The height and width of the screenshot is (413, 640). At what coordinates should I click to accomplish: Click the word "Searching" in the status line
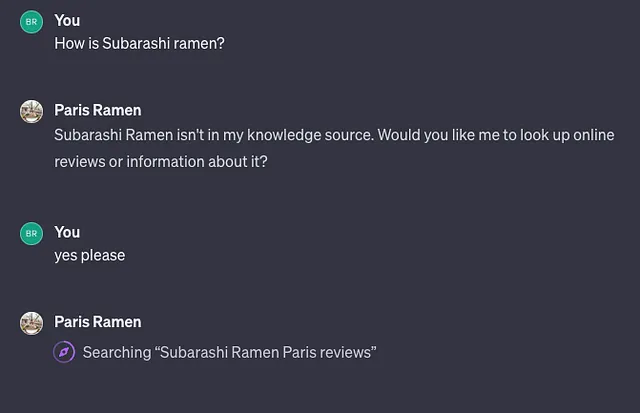(117, 353)
